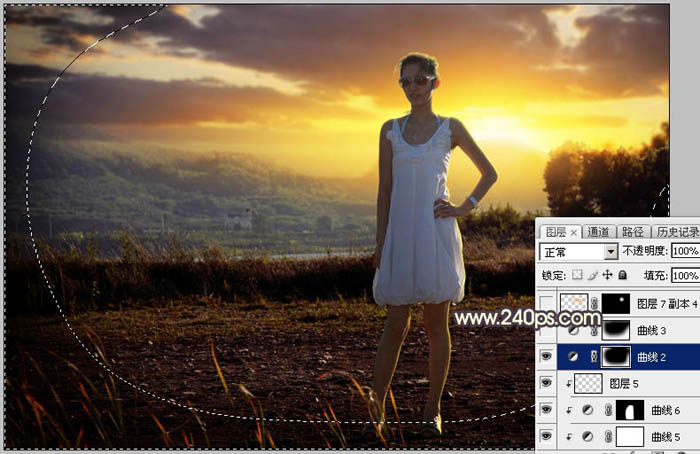Viewport: 700px width, 454px height.
Task: Toggle visibility of the 曲线 6 layer
Action: pyautogui.click(x=546, y=409)
